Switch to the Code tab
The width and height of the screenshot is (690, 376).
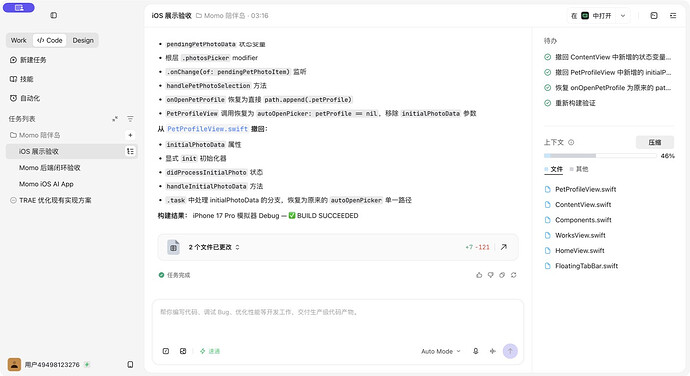(x=50, y=40)
